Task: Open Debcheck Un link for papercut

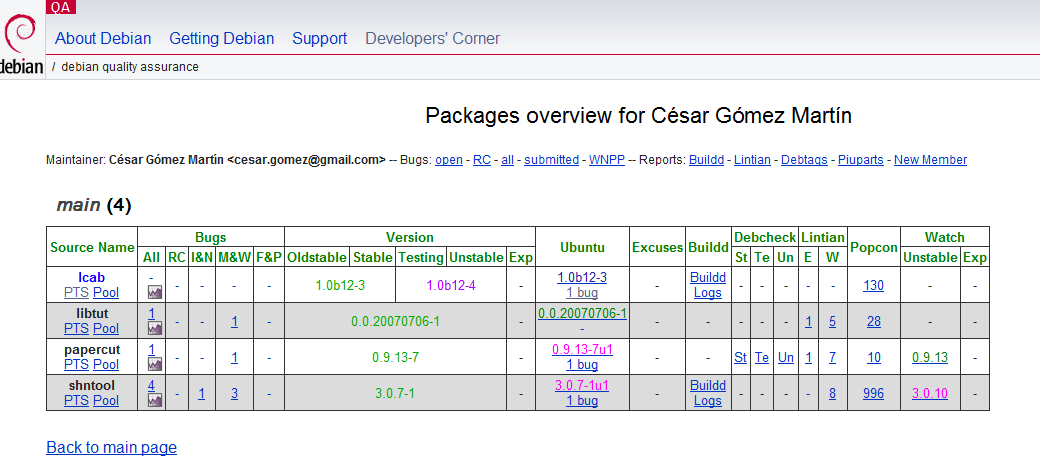Action: point(785,358)
